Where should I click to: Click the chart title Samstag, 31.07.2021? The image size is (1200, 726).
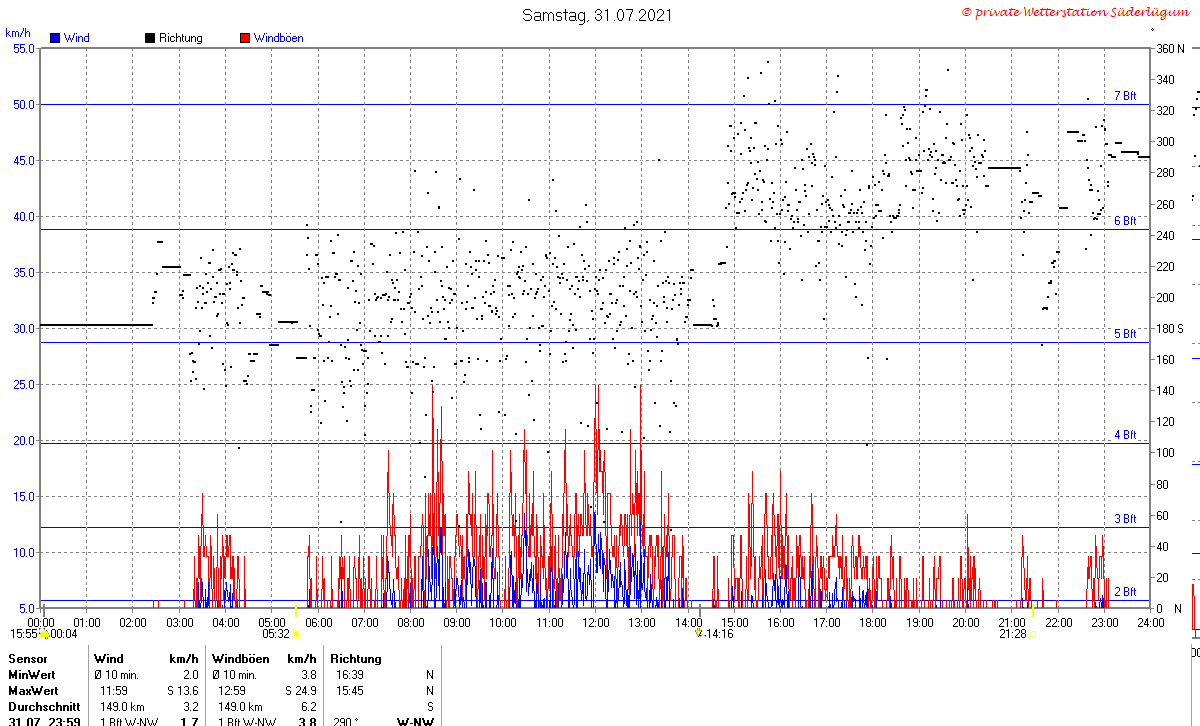click(x=597, y=15)
